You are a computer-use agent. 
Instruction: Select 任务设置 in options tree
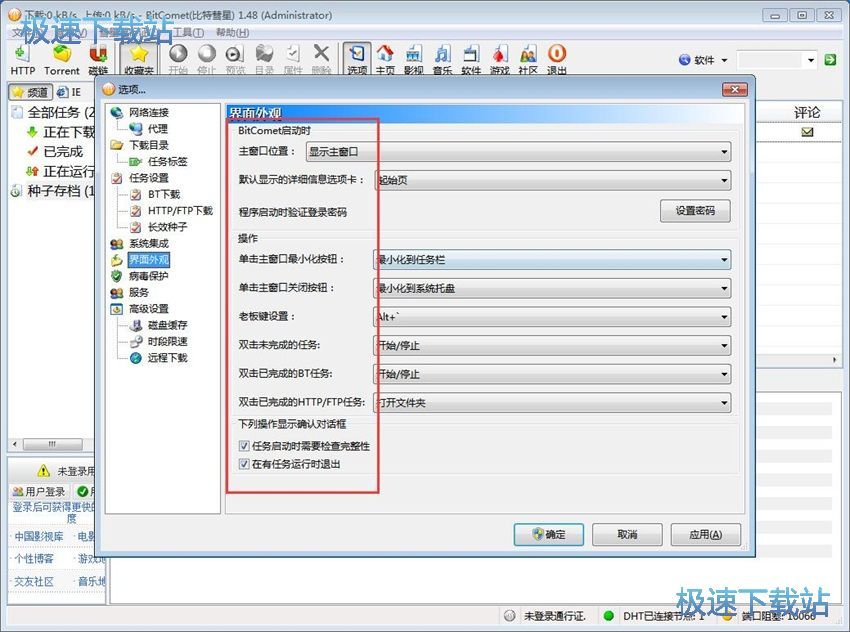[x=149, y=178]
